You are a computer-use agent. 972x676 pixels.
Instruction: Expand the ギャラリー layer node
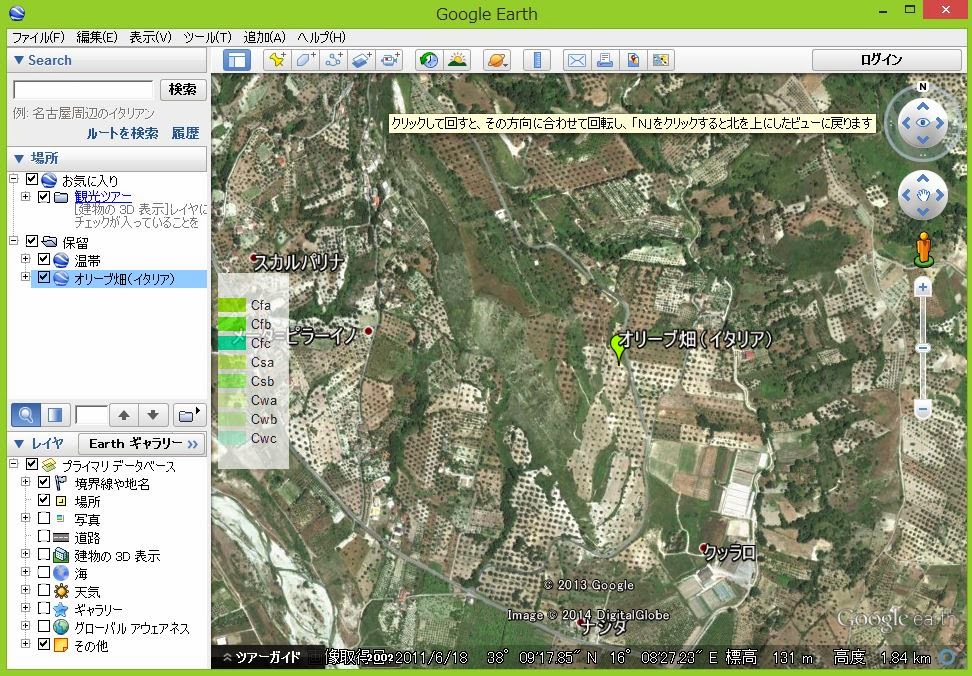[x=25, y=608]
